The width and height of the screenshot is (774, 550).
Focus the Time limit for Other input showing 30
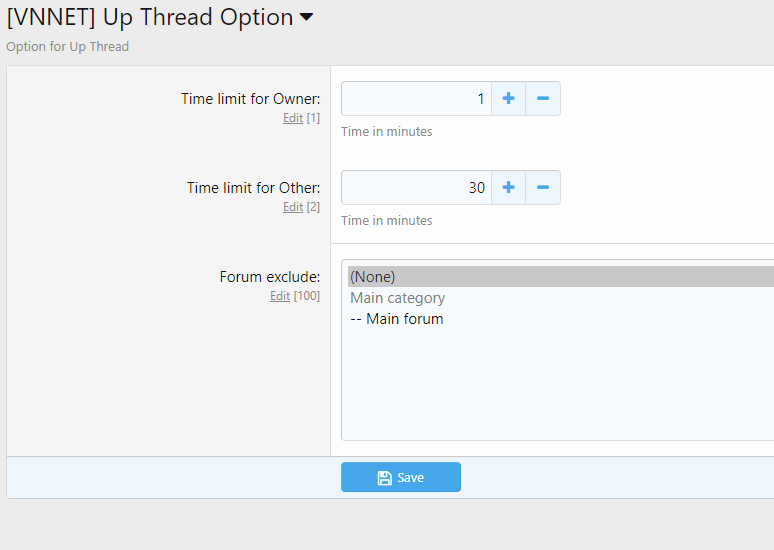pyautogui.click(x=416, y=188)
